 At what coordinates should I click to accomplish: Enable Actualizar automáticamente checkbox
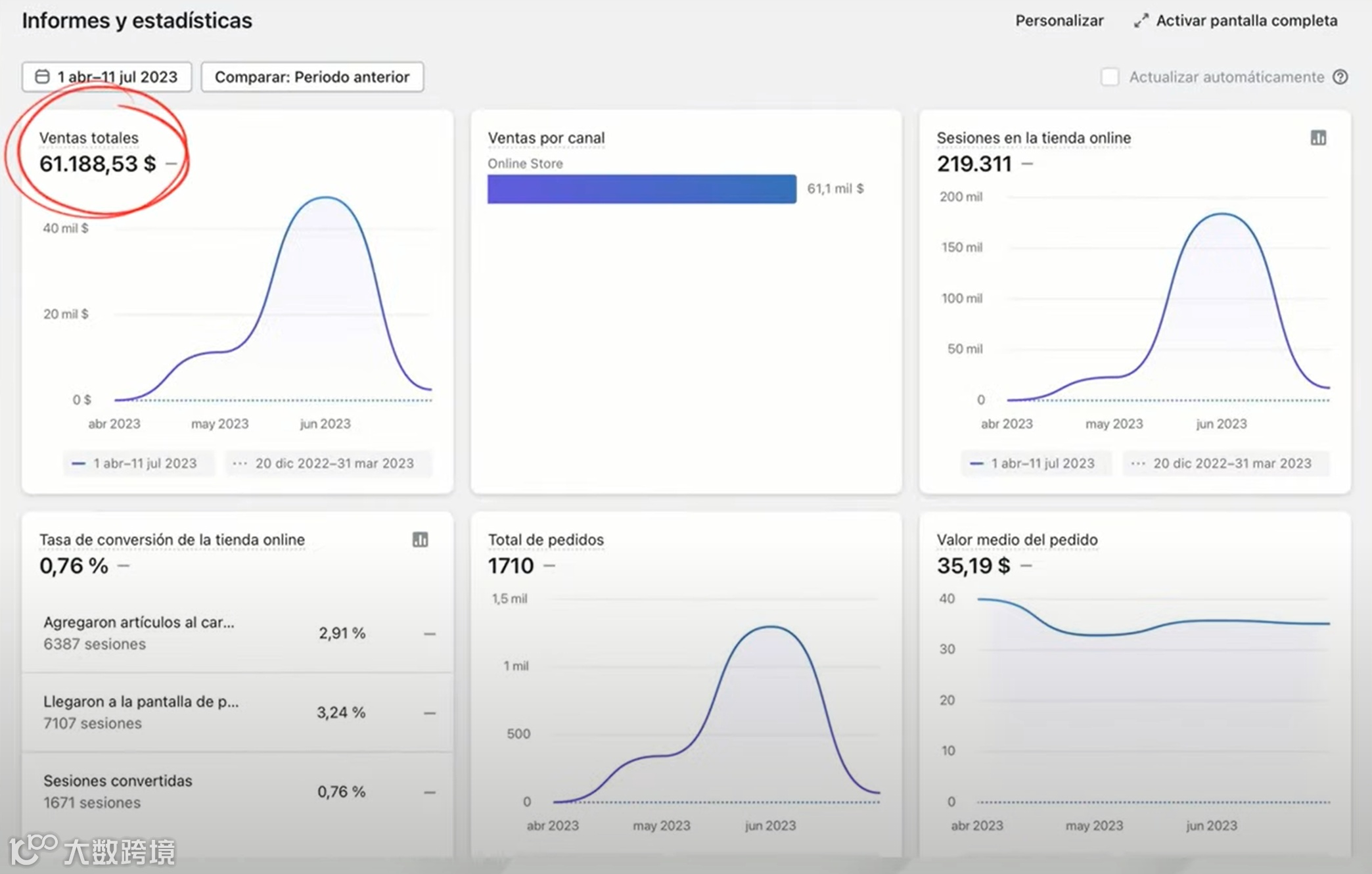(1110, 77)
